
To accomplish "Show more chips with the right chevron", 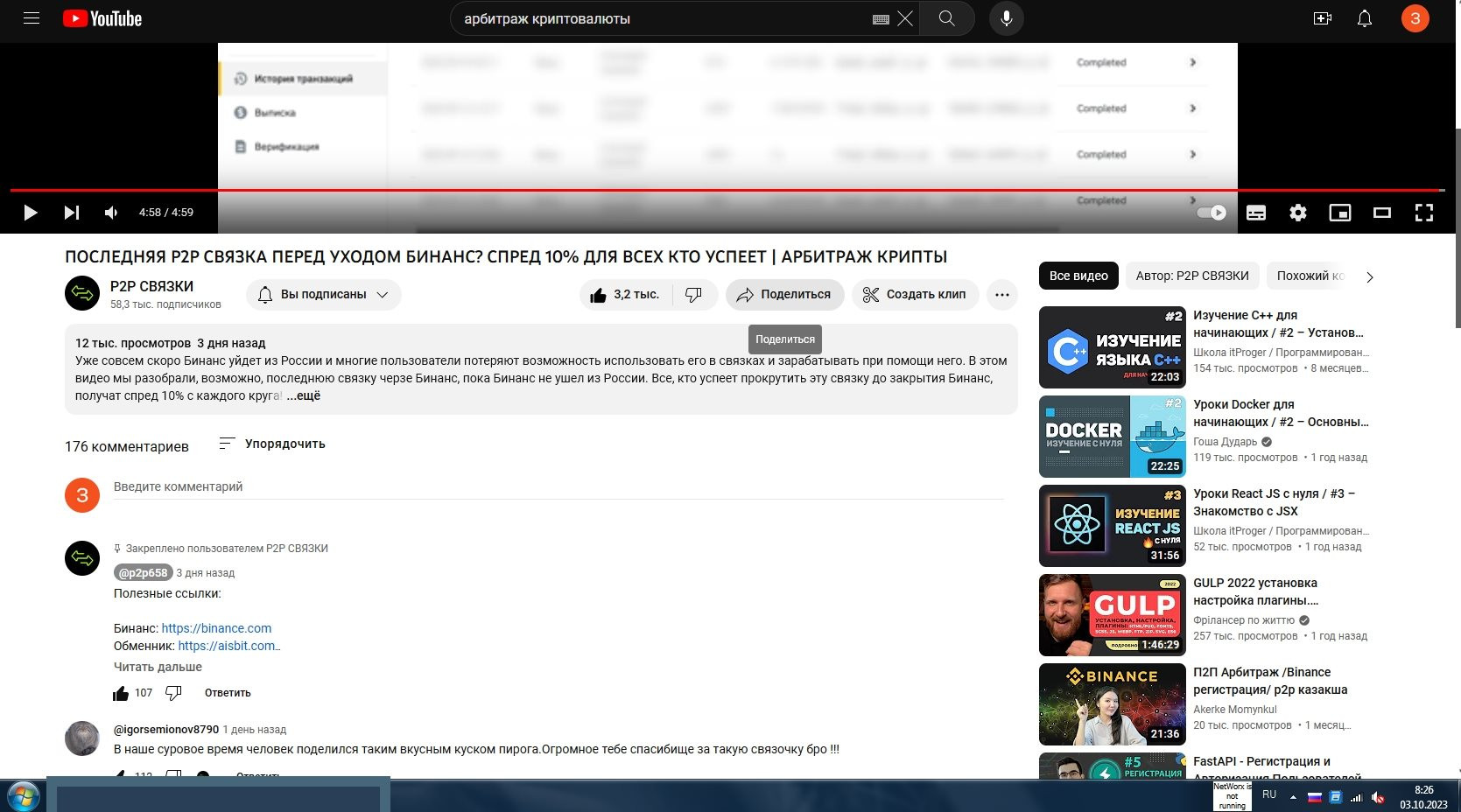I will (1370, 276).
